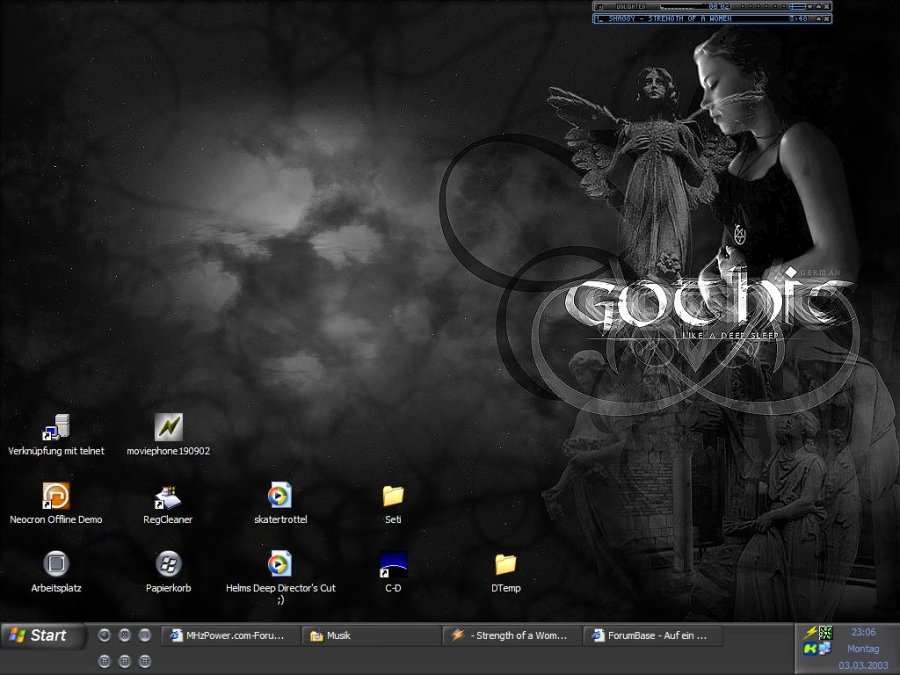Click the Internet Explorer icon on ForumBase taskbar button
This screenshot has height=675, width=900.
pyautogui.click(x=598, y=635)
